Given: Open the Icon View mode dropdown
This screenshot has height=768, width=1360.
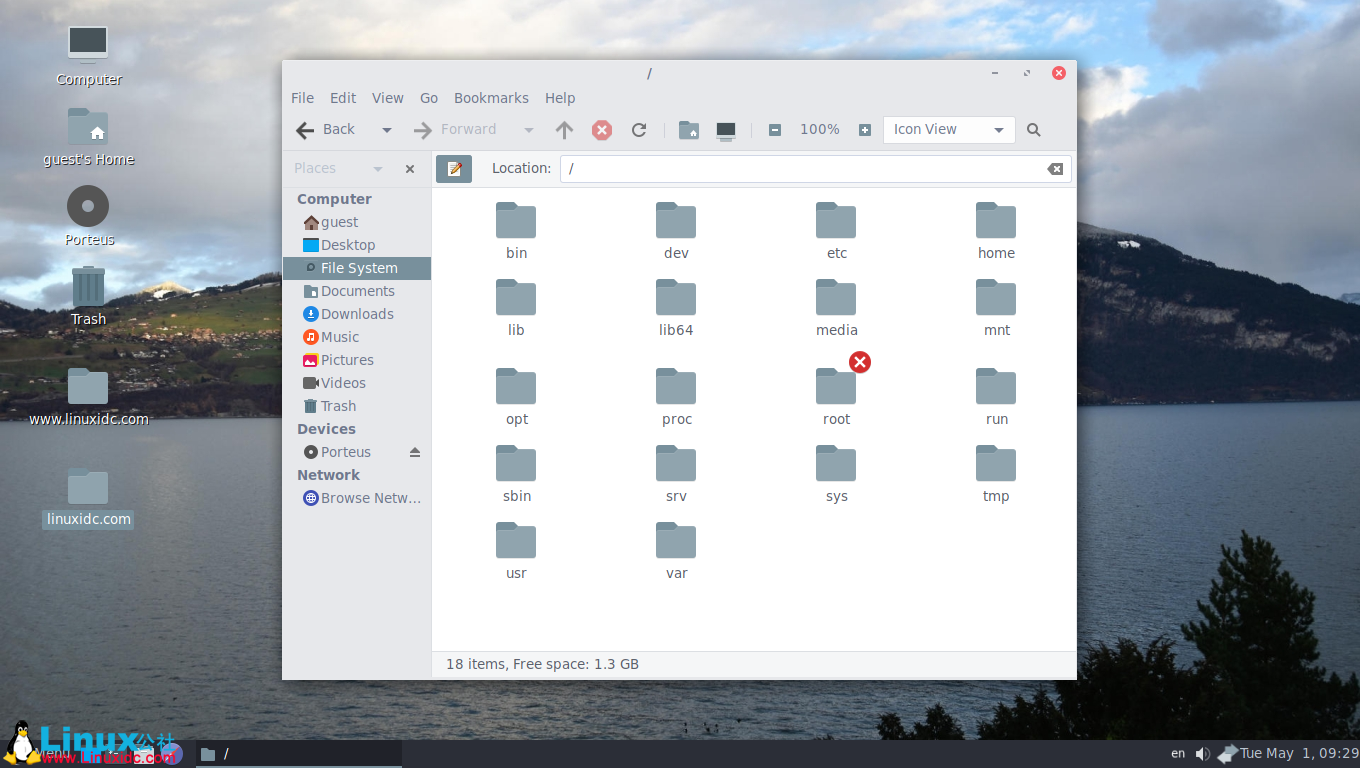Looking at the screenshot, I should point(949,130).
